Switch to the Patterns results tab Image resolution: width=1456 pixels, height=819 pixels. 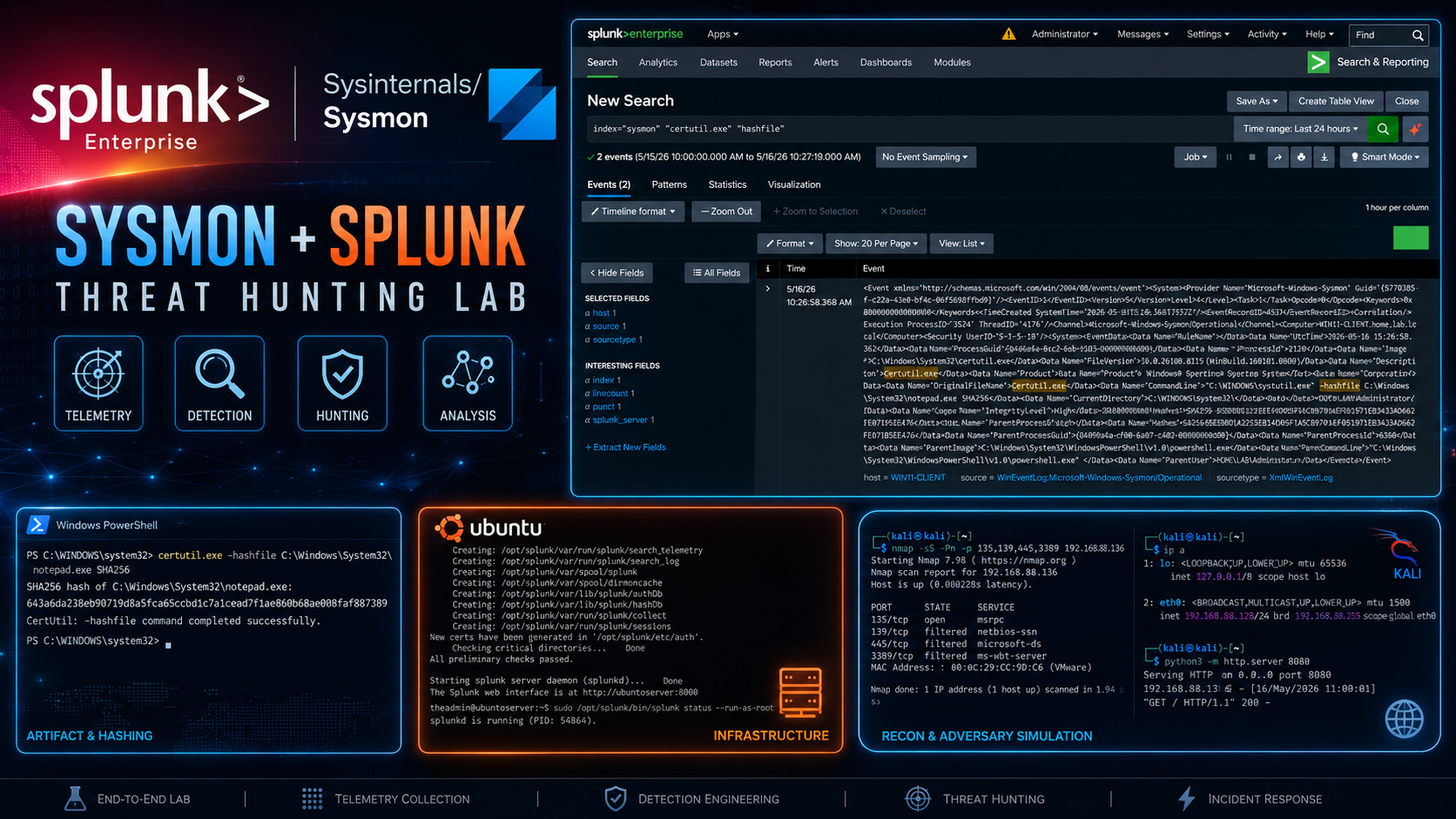pyautogui.click(x=669, y=185)
